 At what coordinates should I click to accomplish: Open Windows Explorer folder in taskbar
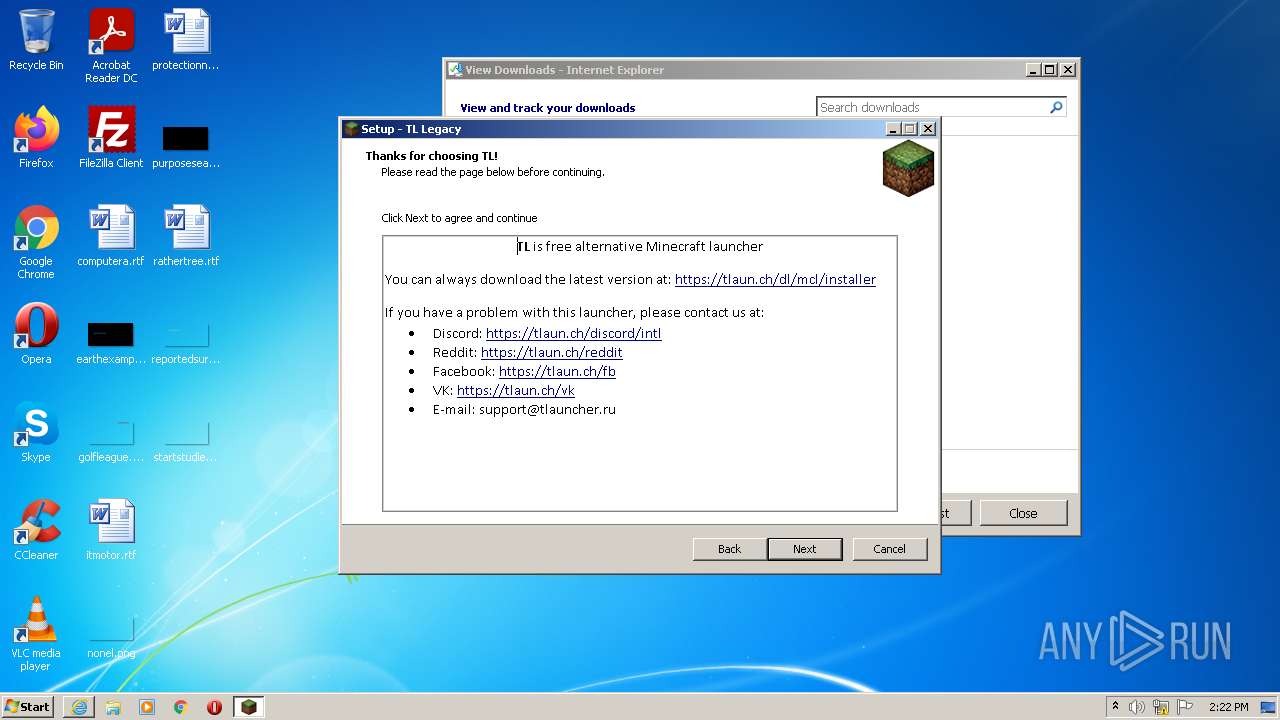click(113, 707)
